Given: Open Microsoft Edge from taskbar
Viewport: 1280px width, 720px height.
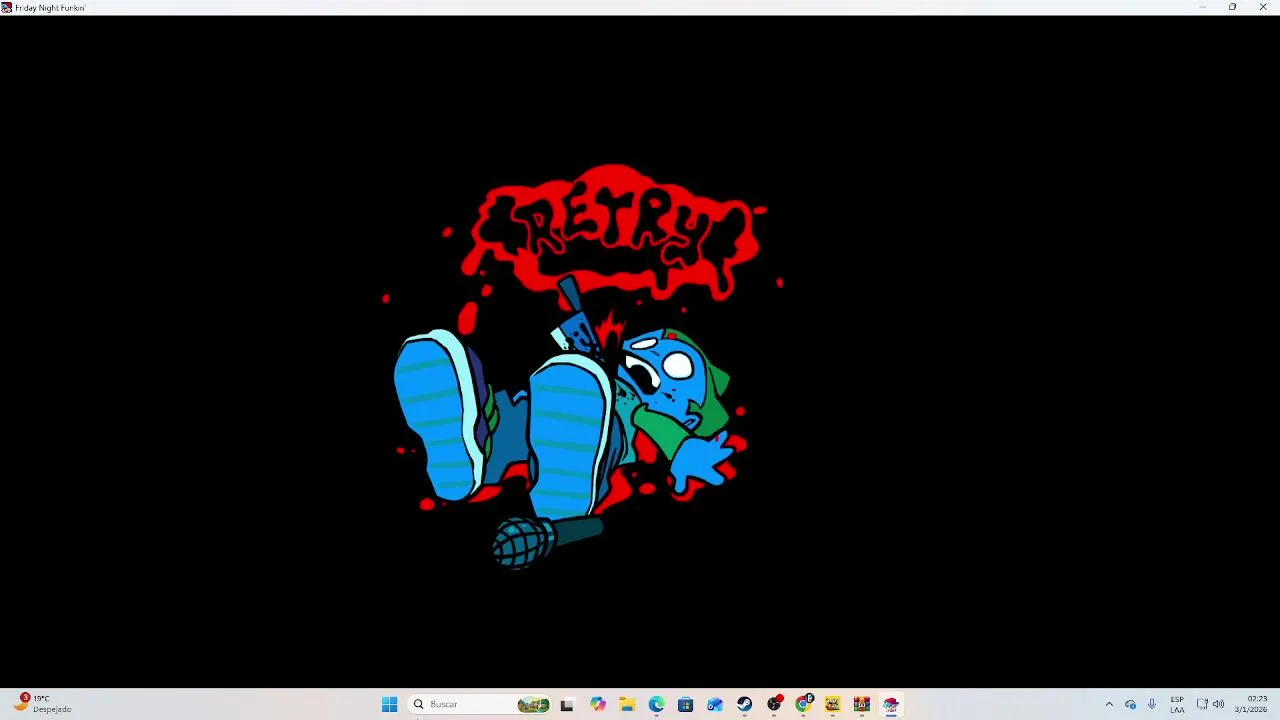Looking at the screenshot, I should click(656, 705).
